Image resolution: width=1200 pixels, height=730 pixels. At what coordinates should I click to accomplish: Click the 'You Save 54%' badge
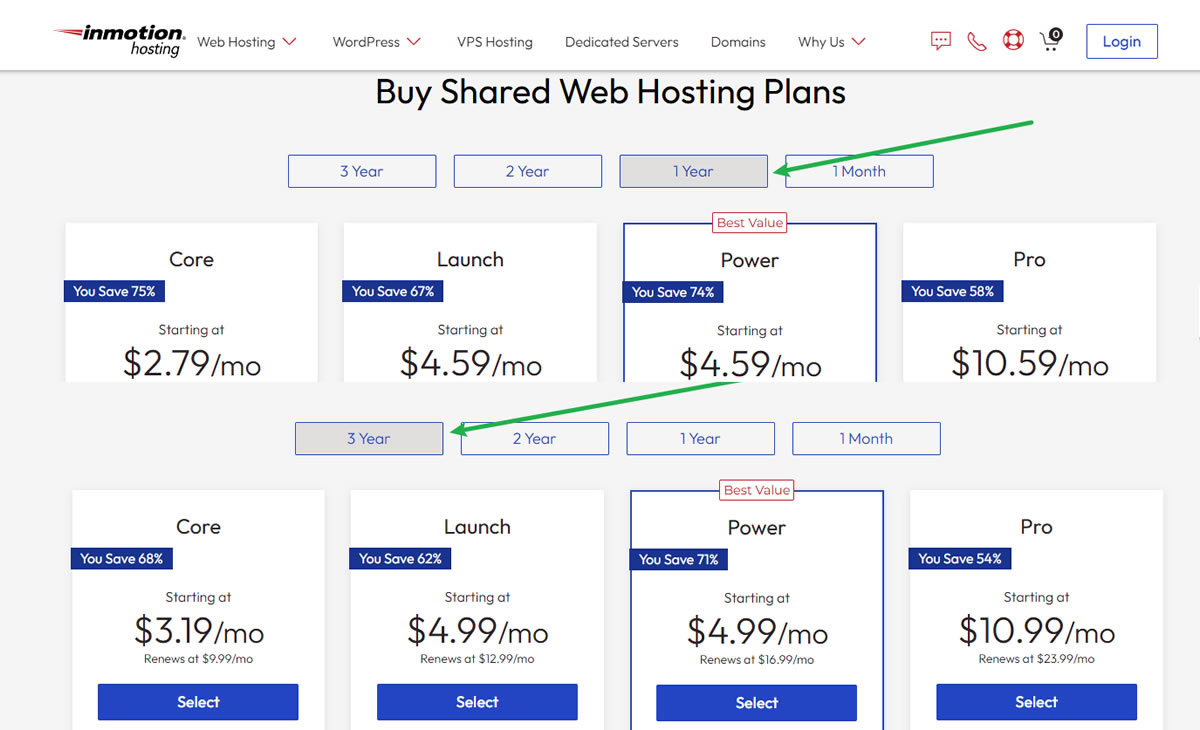pyautogui.click(x=960, y=559)
